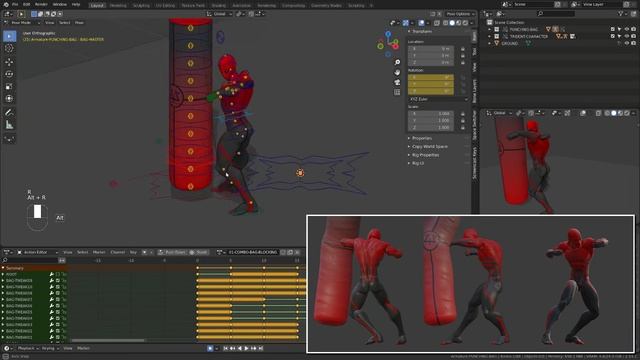Screen dimensions: 640x360
Task: Select the Annotate tool in left toolbar
Action: [x=9, y=112]
